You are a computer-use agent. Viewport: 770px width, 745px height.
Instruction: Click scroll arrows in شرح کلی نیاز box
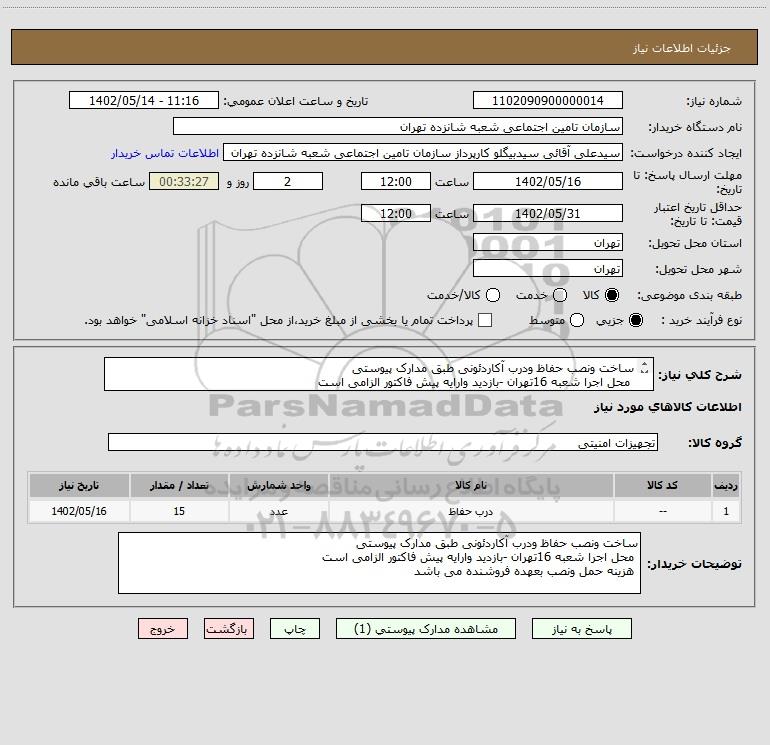coord(645,367)
